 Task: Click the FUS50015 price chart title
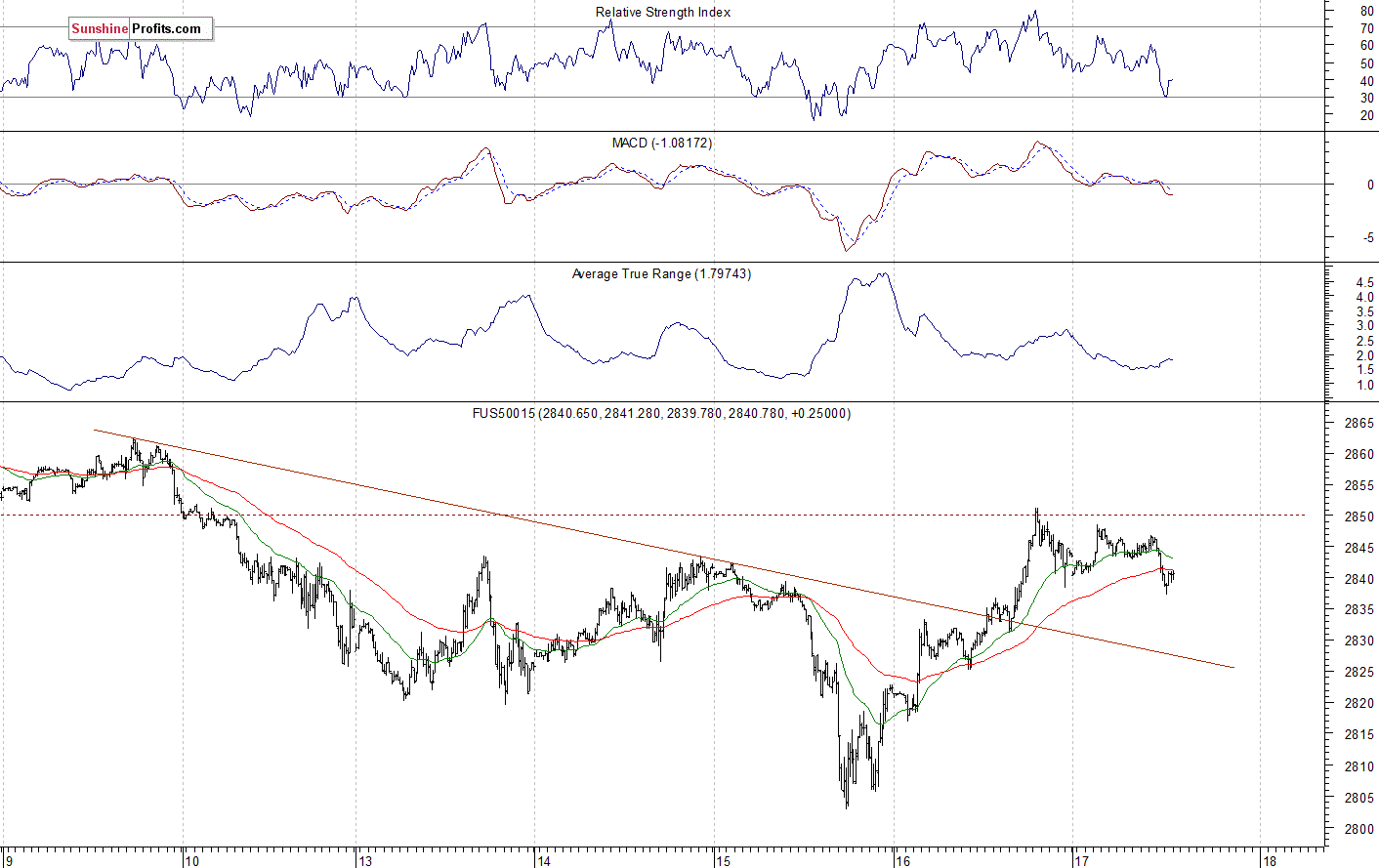pyautogui.click(x=661, y=414)
